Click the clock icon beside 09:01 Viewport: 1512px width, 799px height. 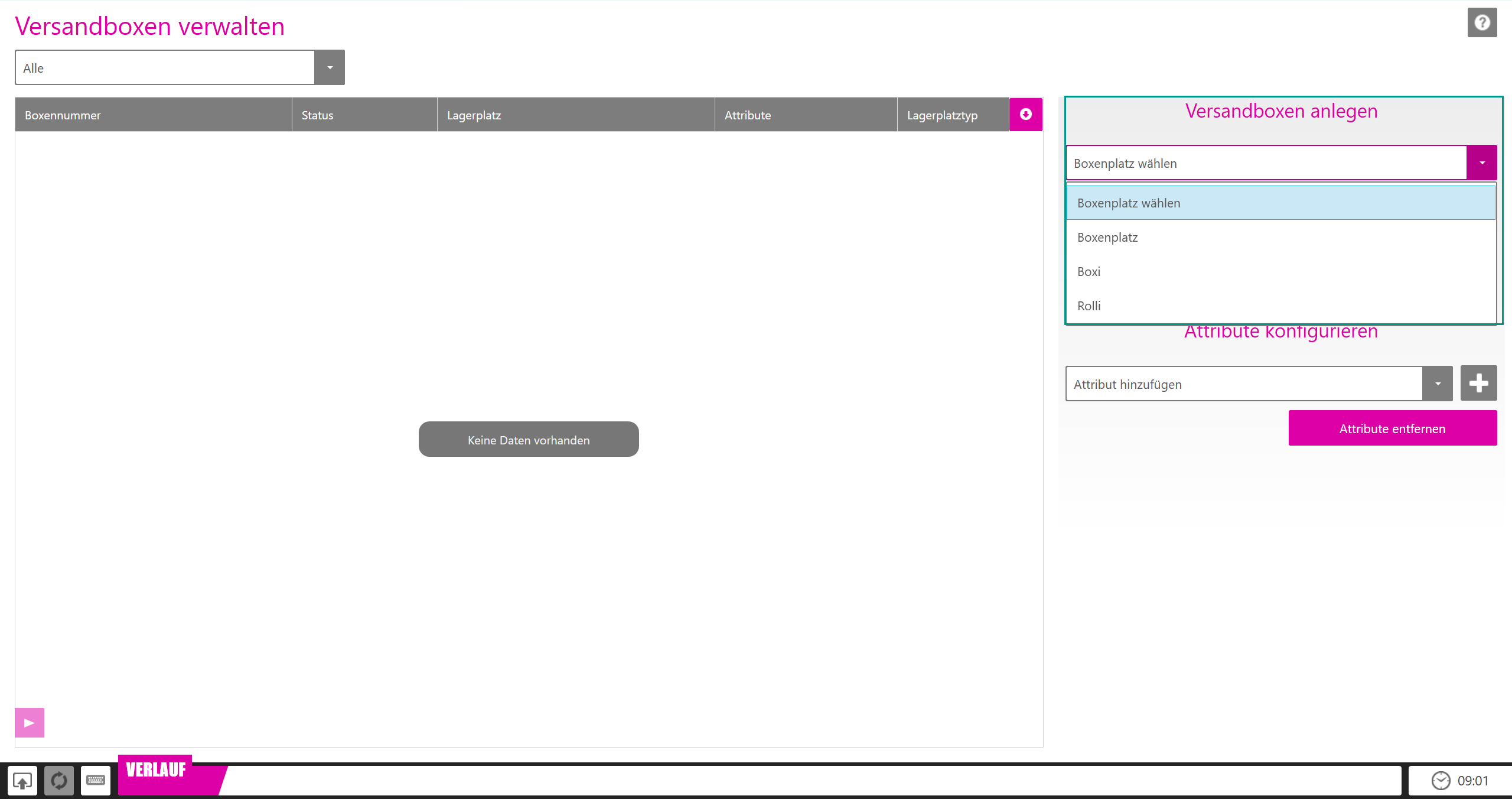coord(1441,781)
